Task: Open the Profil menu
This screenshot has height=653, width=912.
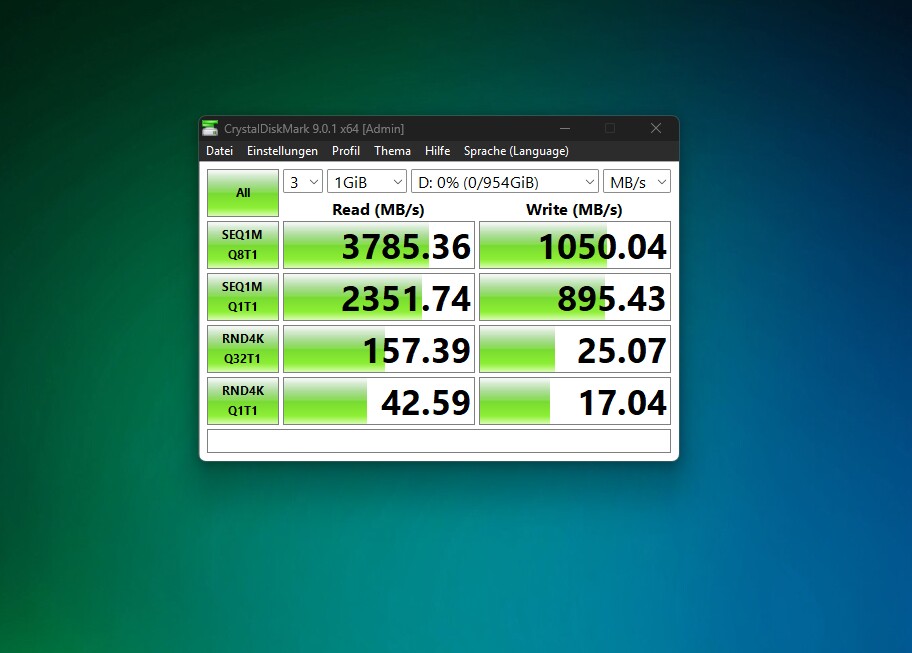Action: (345, 150)
